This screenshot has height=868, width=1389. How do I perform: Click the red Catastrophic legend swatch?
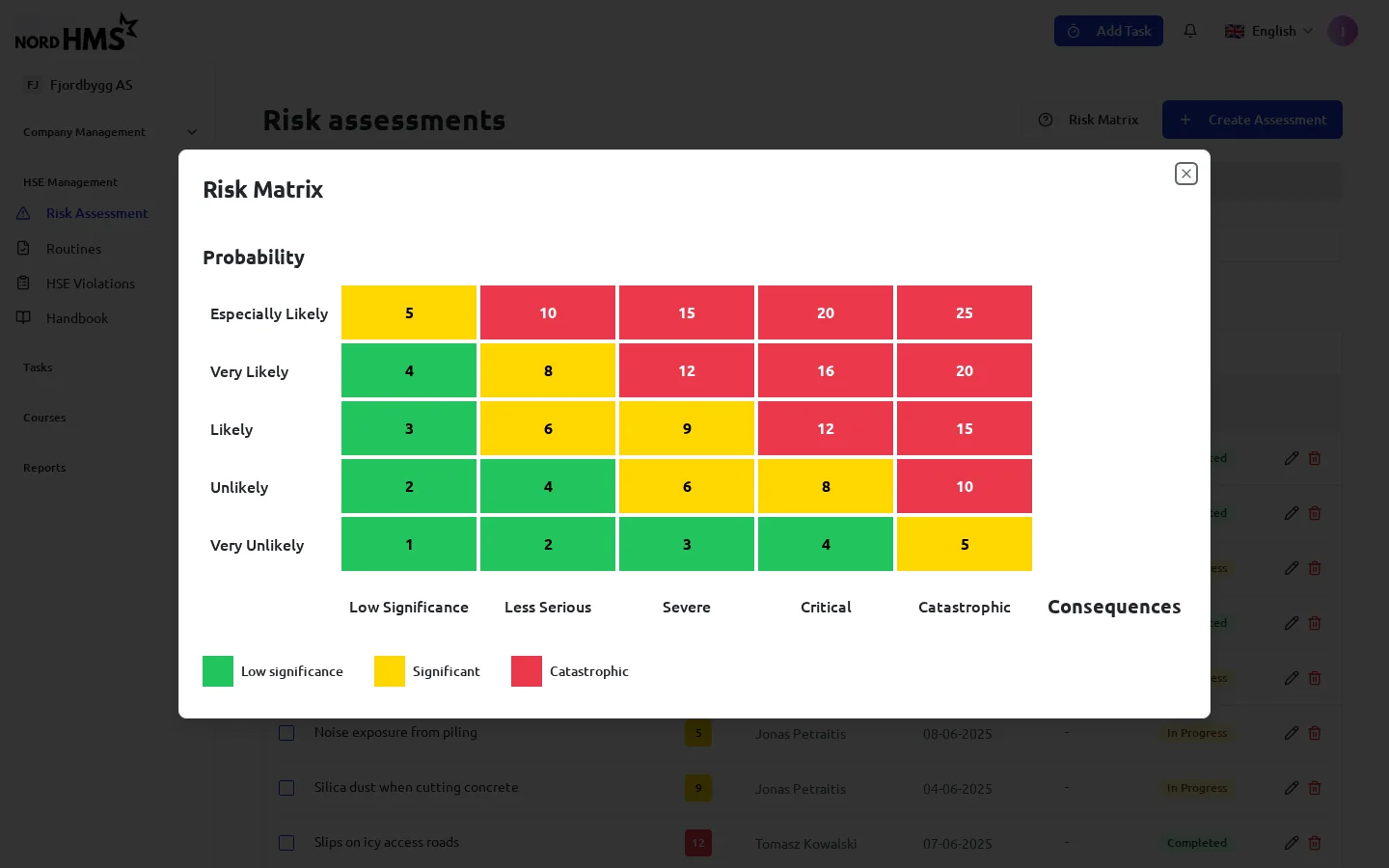527,671
